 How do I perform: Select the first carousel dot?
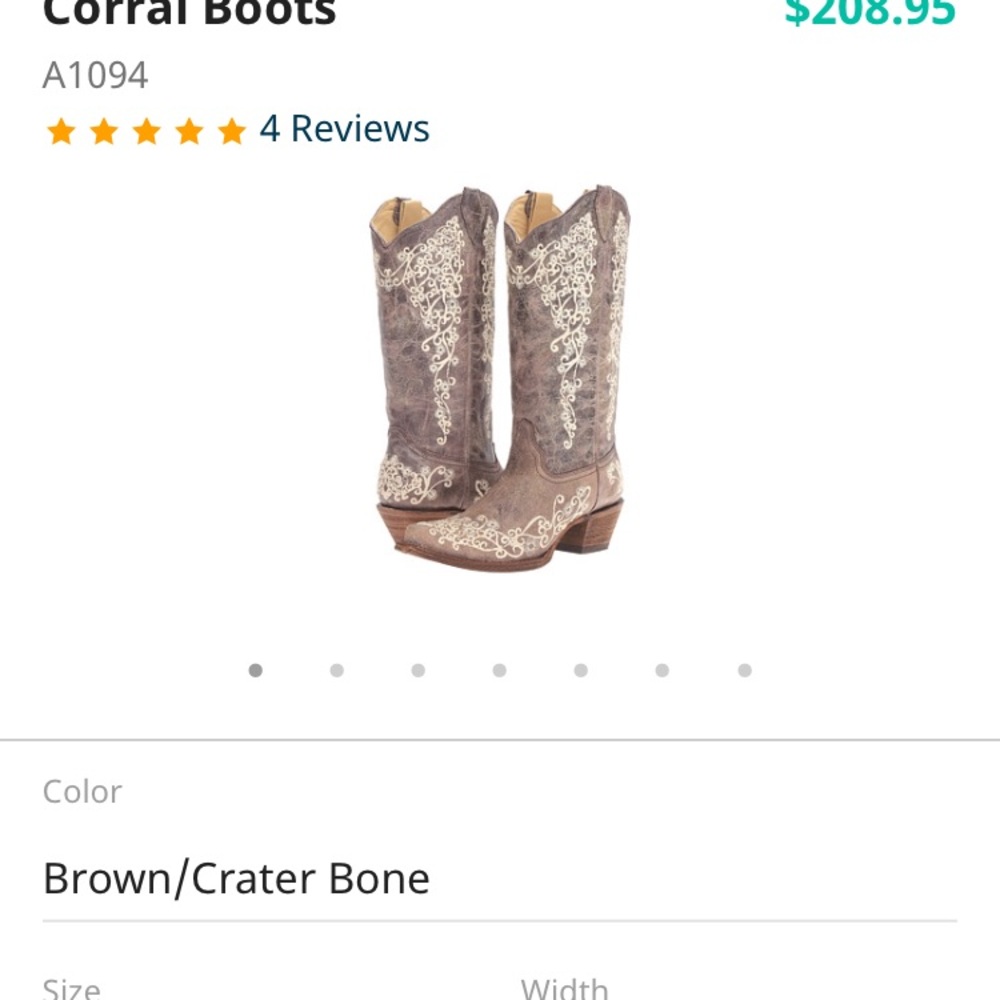pos(255,670)
